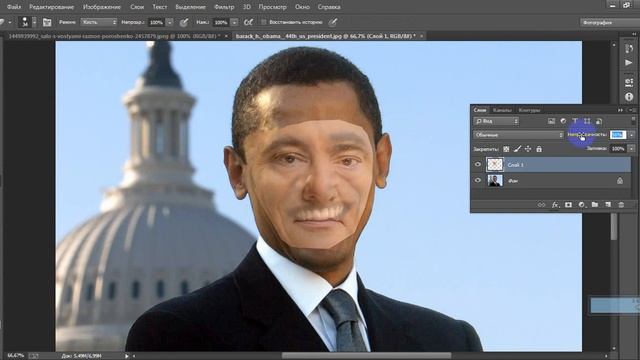Filter layers by type (T) icon
The height and width of the screenshot is (360, 640).
point(575,121)
